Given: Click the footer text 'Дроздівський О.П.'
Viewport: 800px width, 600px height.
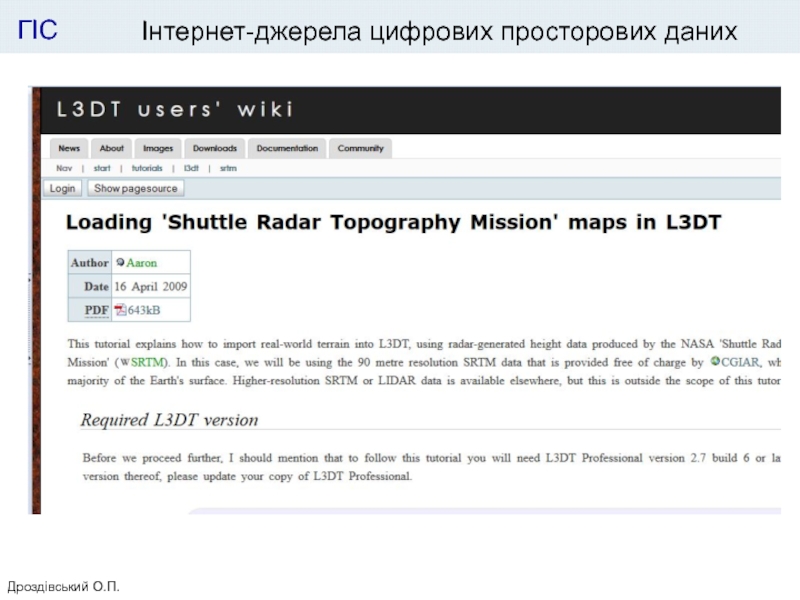Looking at the screenshot, I should coord(63,587).
